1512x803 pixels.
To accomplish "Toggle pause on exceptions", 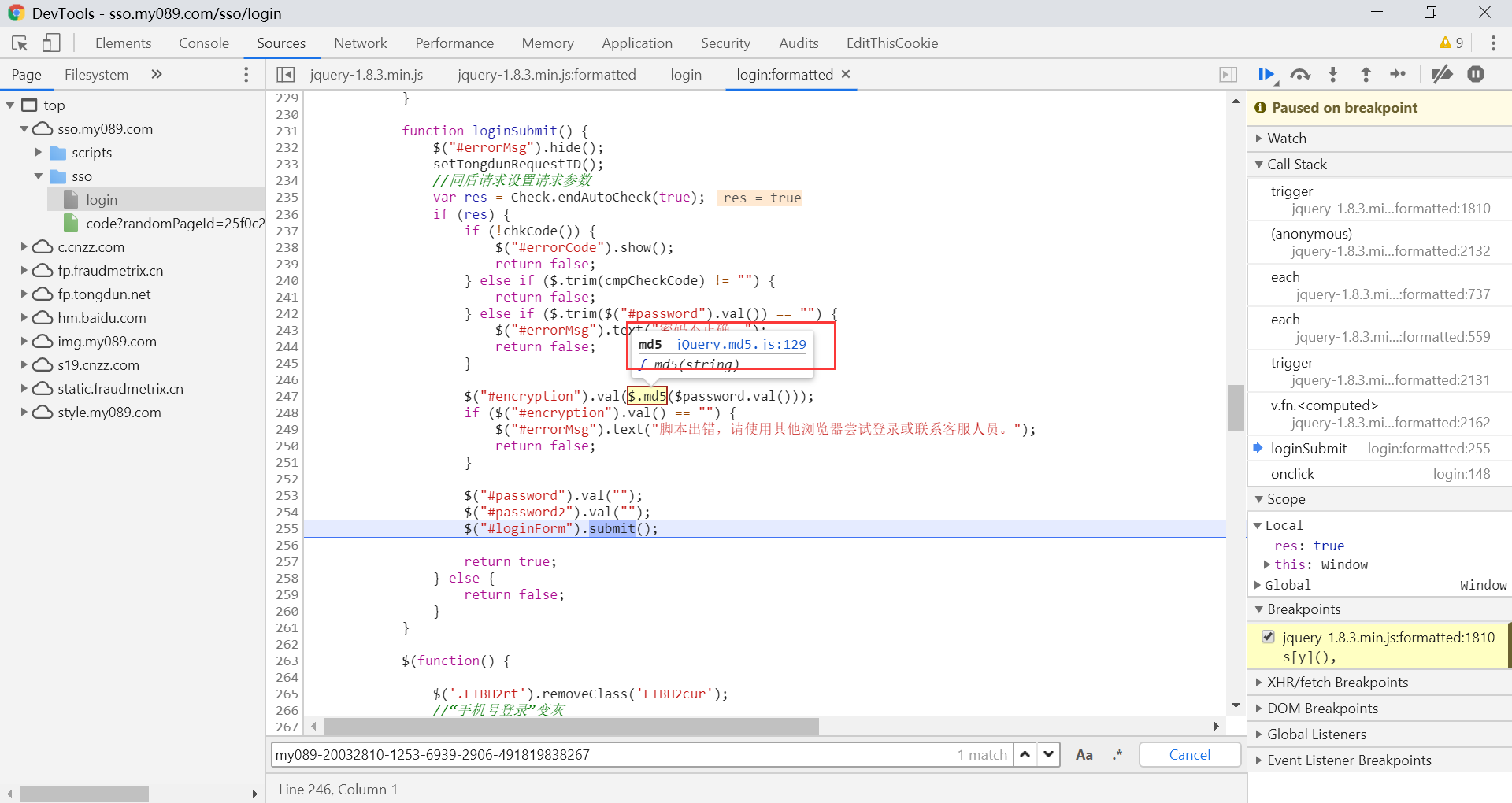I will click(1476, 74).
